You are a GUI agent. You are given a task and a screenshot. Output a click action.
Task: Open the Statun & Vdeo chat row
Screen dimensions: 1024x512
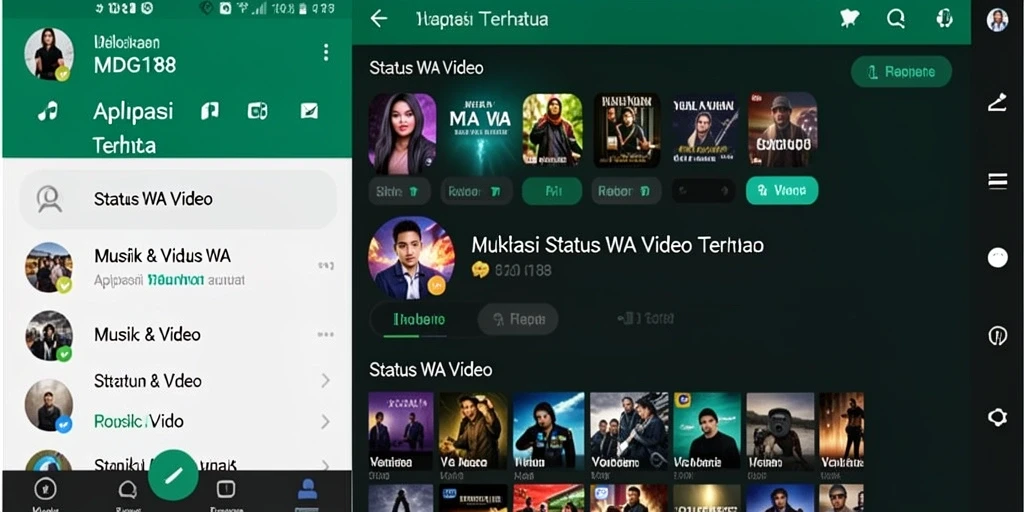coord(178,381)
